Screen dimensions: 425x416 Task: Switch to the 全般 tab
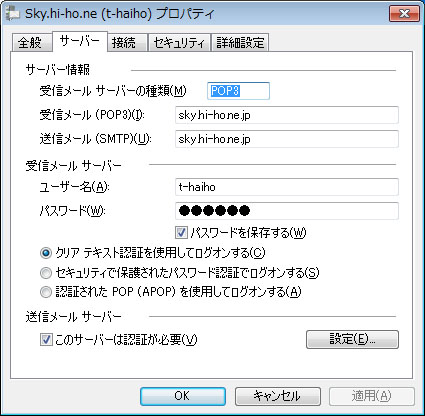[x=31, y=43]
